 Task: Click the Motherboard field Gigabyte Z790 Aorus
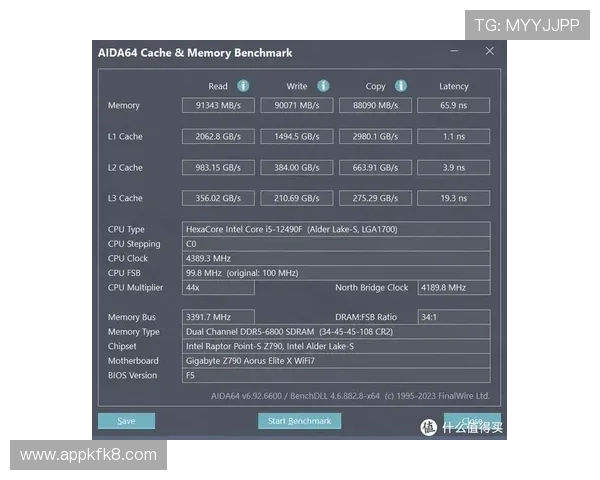tap(336, 361)
